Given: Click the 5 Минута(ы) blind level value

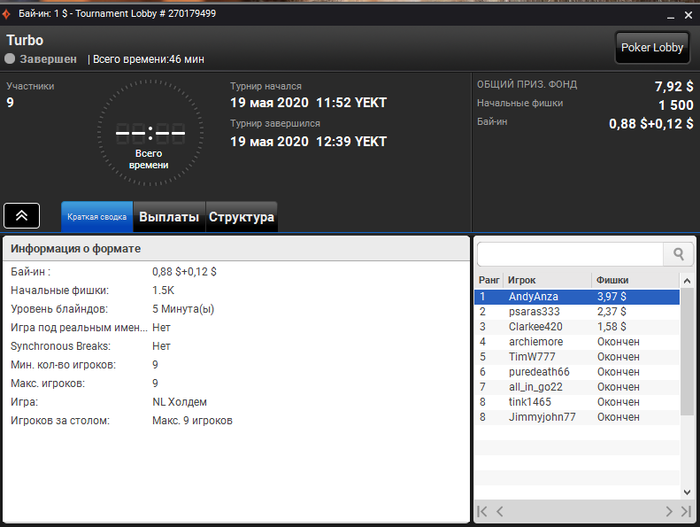Looking at the screenshot, I should [183, 309].
